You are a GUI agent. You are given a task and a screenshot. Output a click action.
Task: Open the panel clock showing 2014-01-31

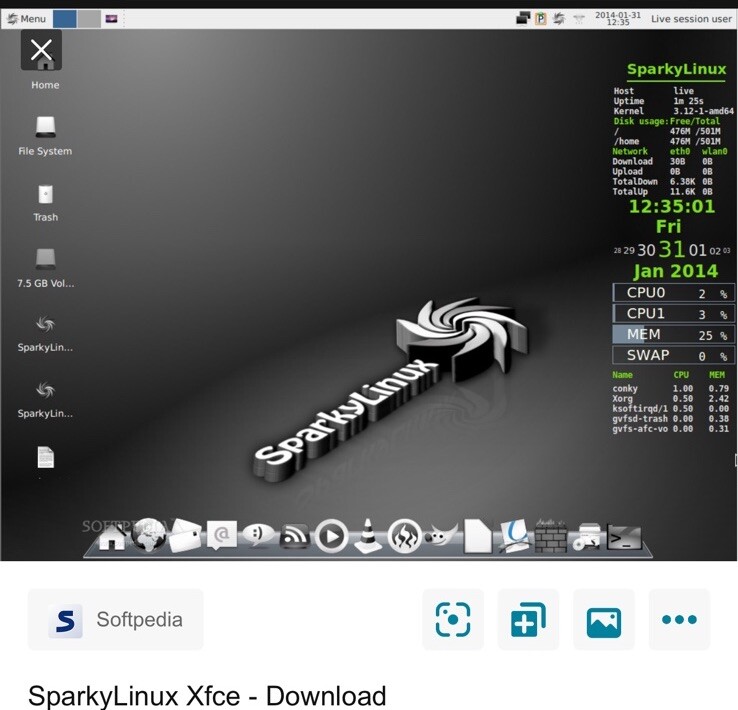click(x=618, y=18)
